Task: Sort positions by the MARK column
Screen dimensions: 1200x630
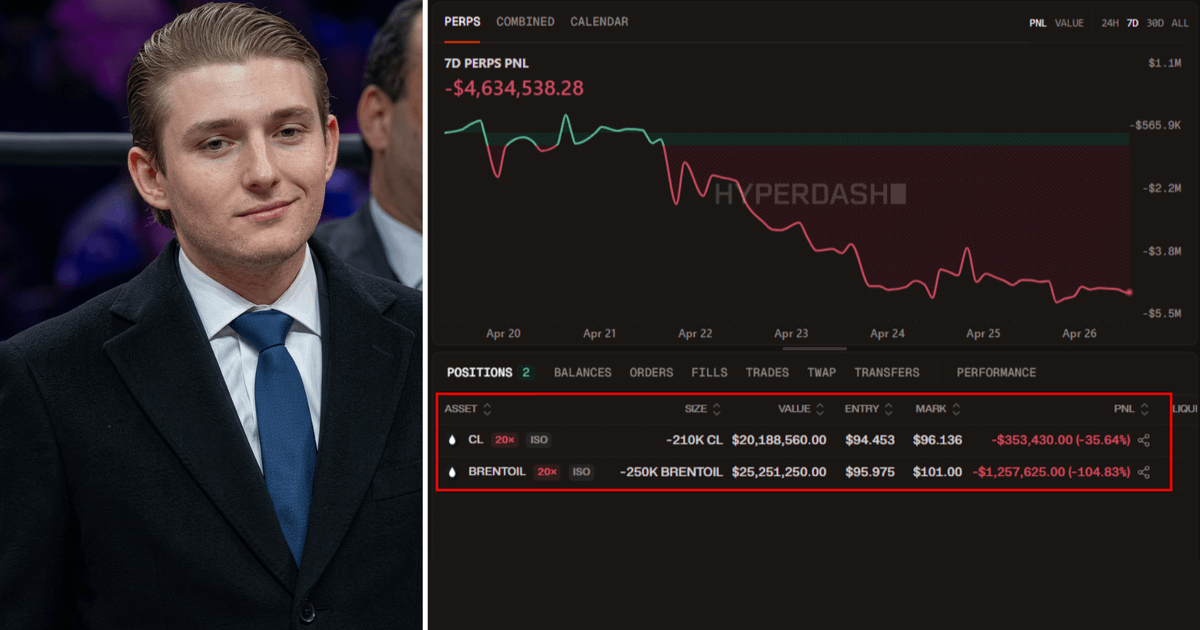Action: (x=938, y=409)
